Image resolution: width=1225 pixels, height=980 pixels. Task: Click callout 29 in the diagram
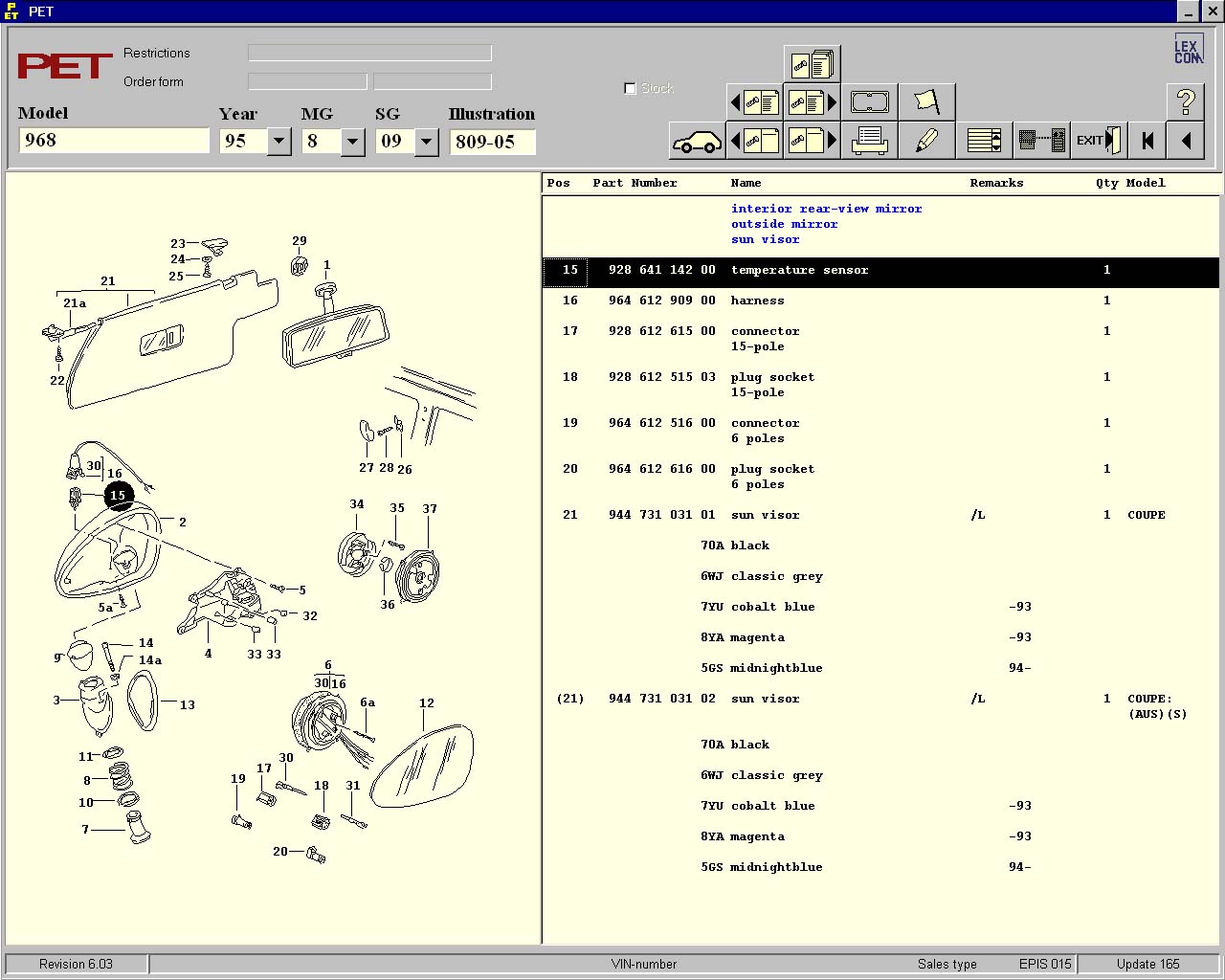[300, 241]
